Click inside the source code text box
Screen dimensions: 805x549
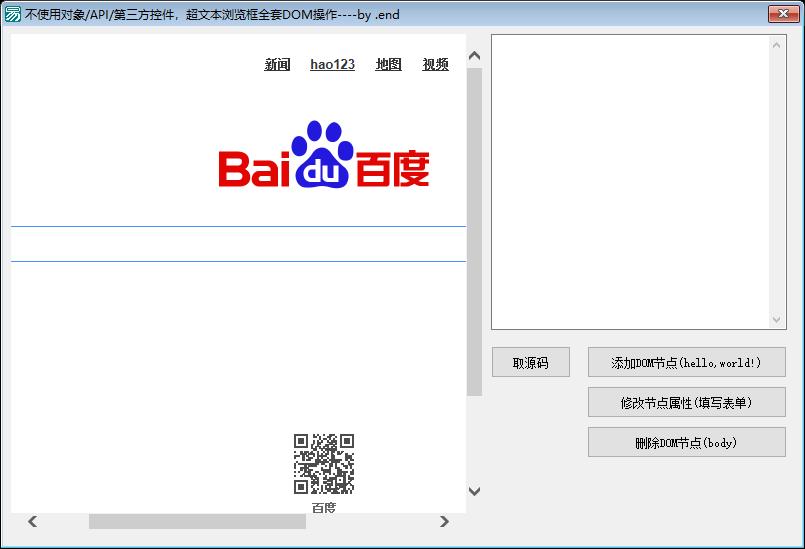pyautogui.click(x=630, y=182)
